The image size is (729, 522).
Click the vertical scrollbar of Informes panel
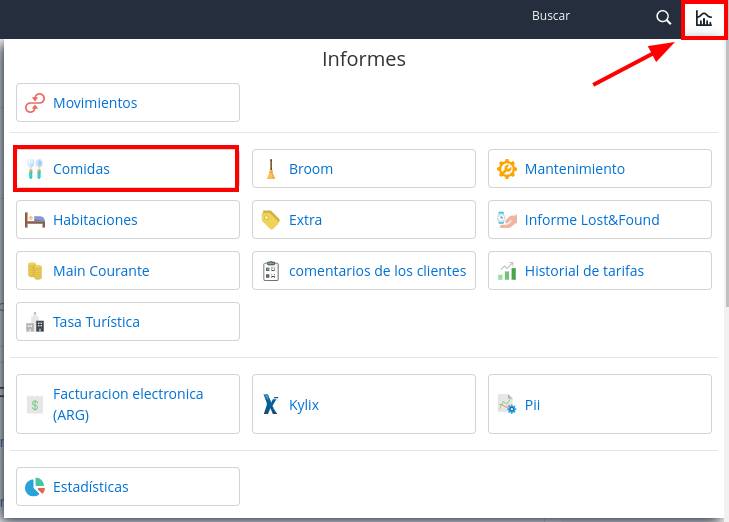(x=727, y=172)
